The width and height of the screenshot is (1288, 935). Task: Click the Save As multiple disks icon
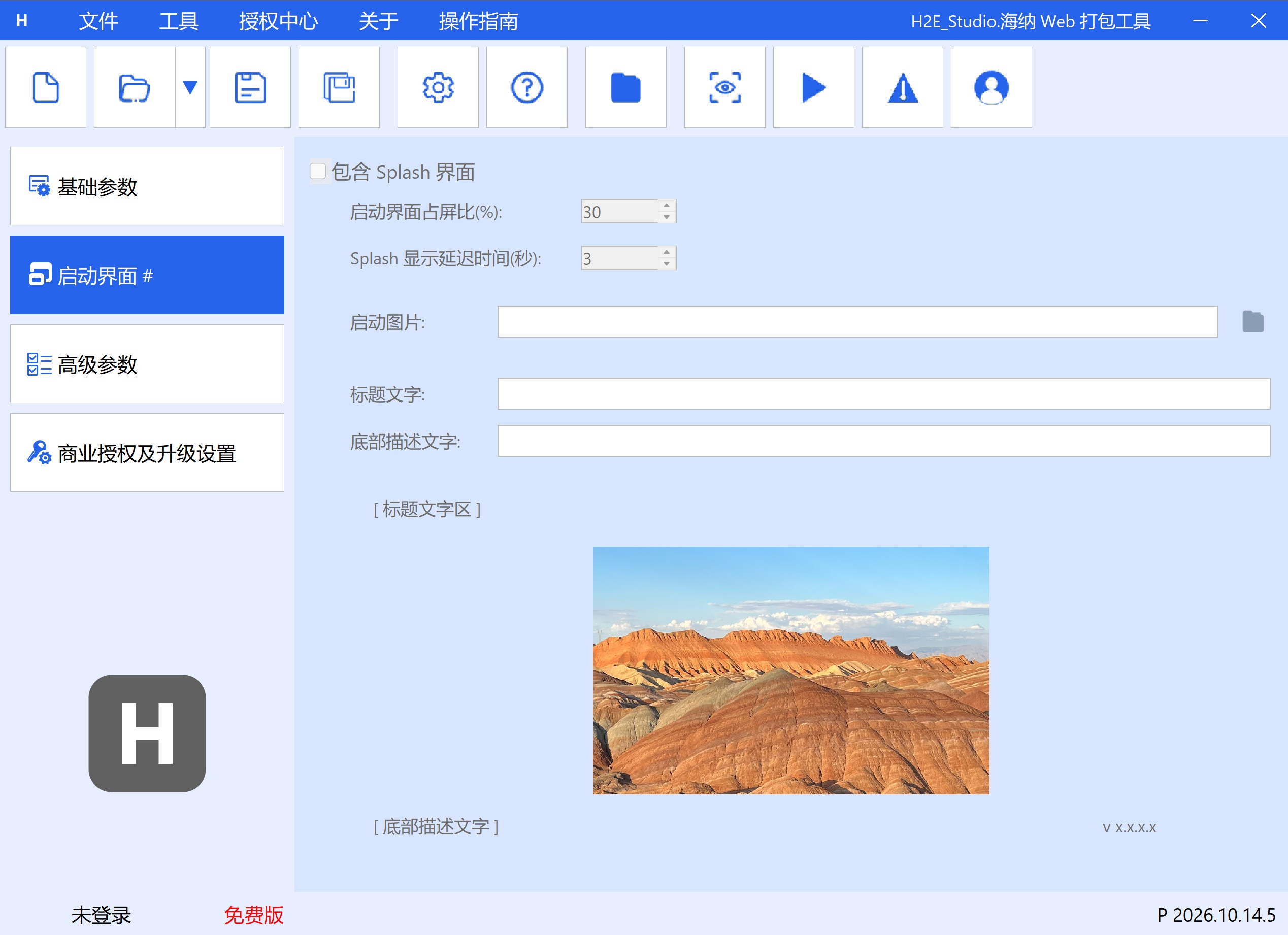click(x=339, y=87)
